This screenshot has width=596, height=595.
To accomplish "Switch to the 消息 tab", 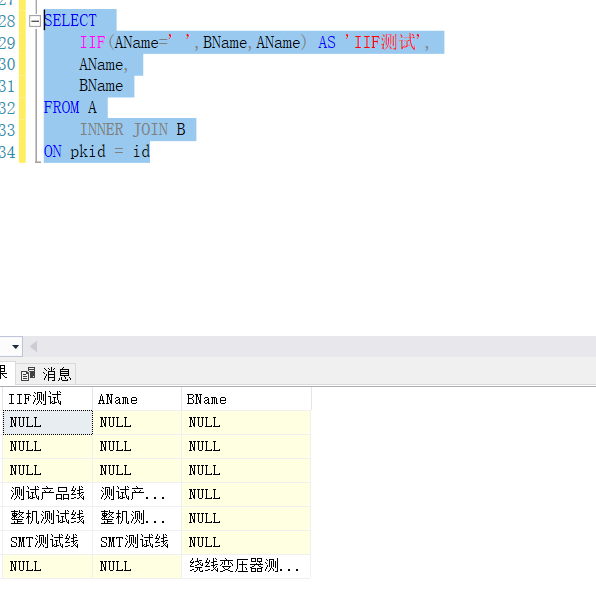I will [46, 374].
